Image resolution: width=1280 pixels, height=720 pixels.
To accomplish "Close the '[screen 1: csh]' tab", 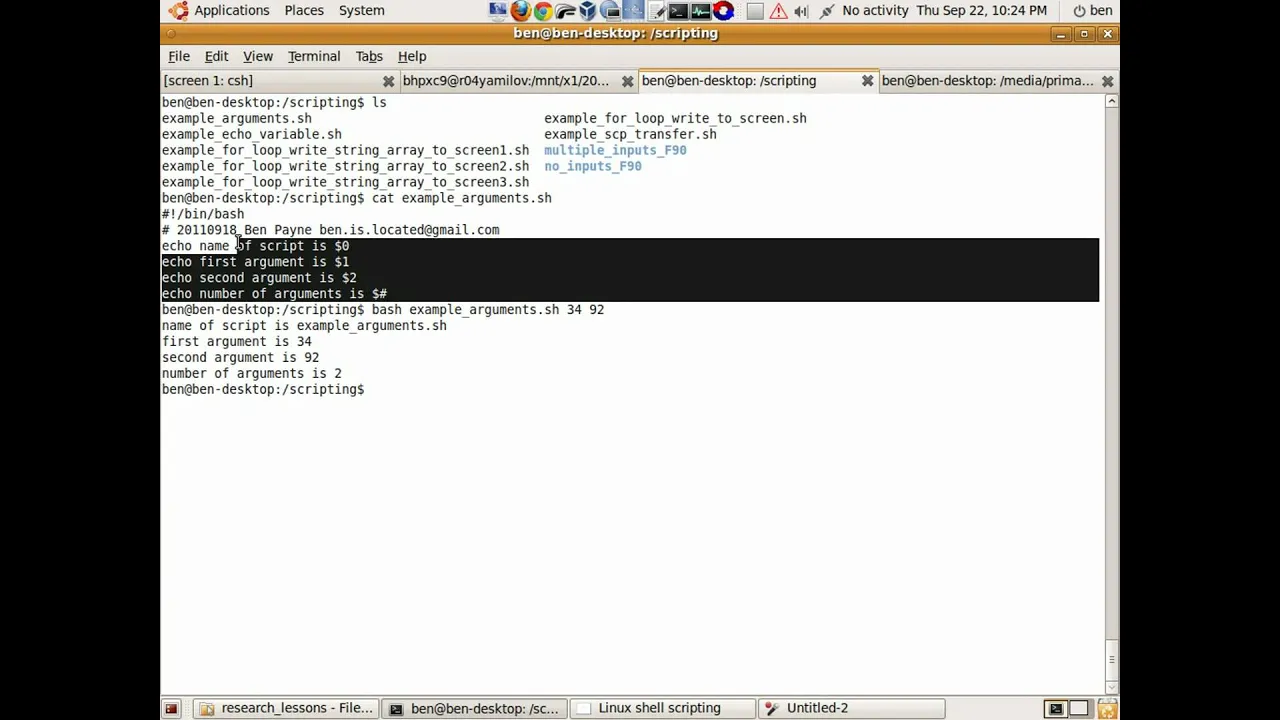I will coord(388,81).
